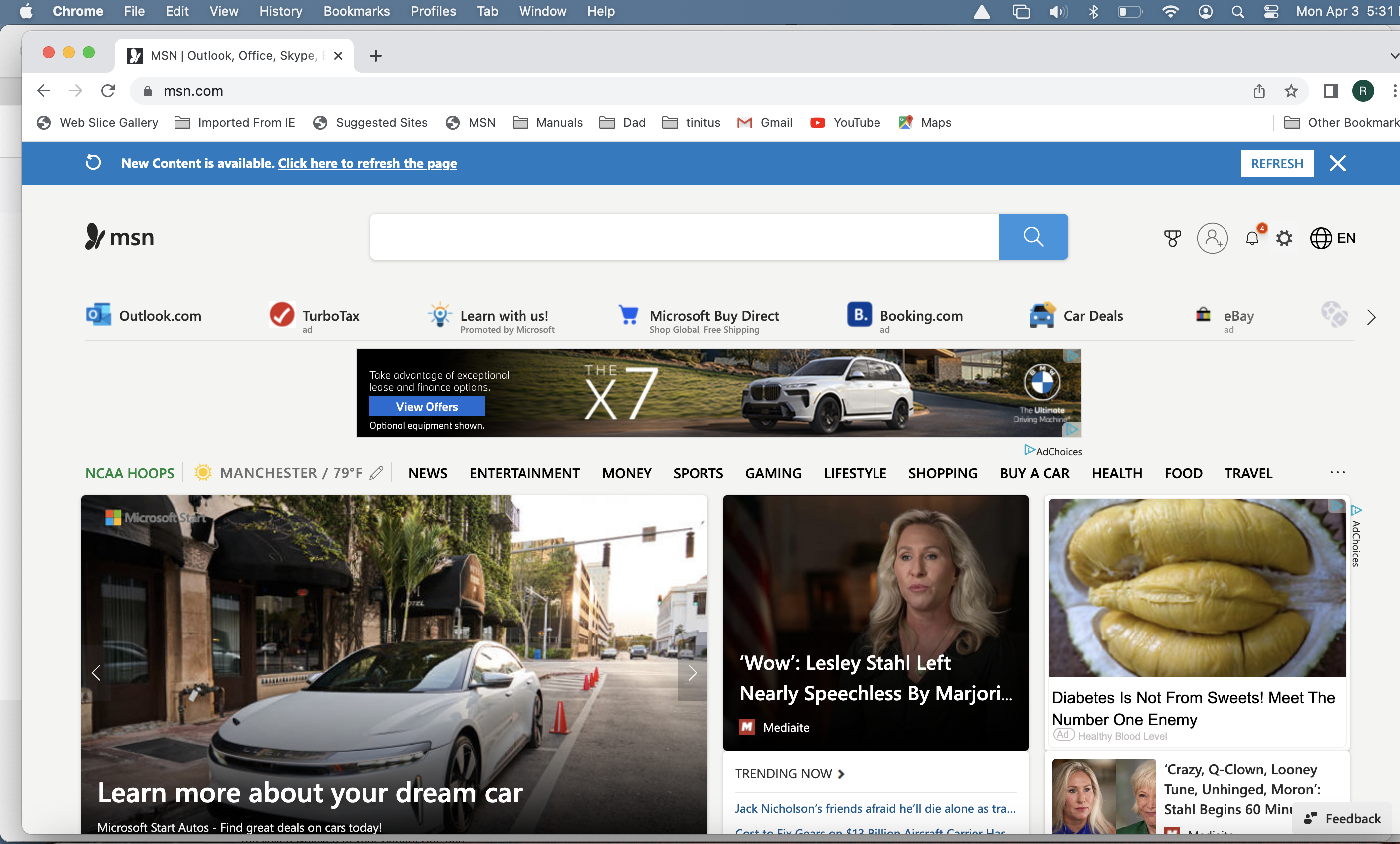1400x844 pixels.
Task: Open MSN settings gear icon
Action: coord(1284,238)
